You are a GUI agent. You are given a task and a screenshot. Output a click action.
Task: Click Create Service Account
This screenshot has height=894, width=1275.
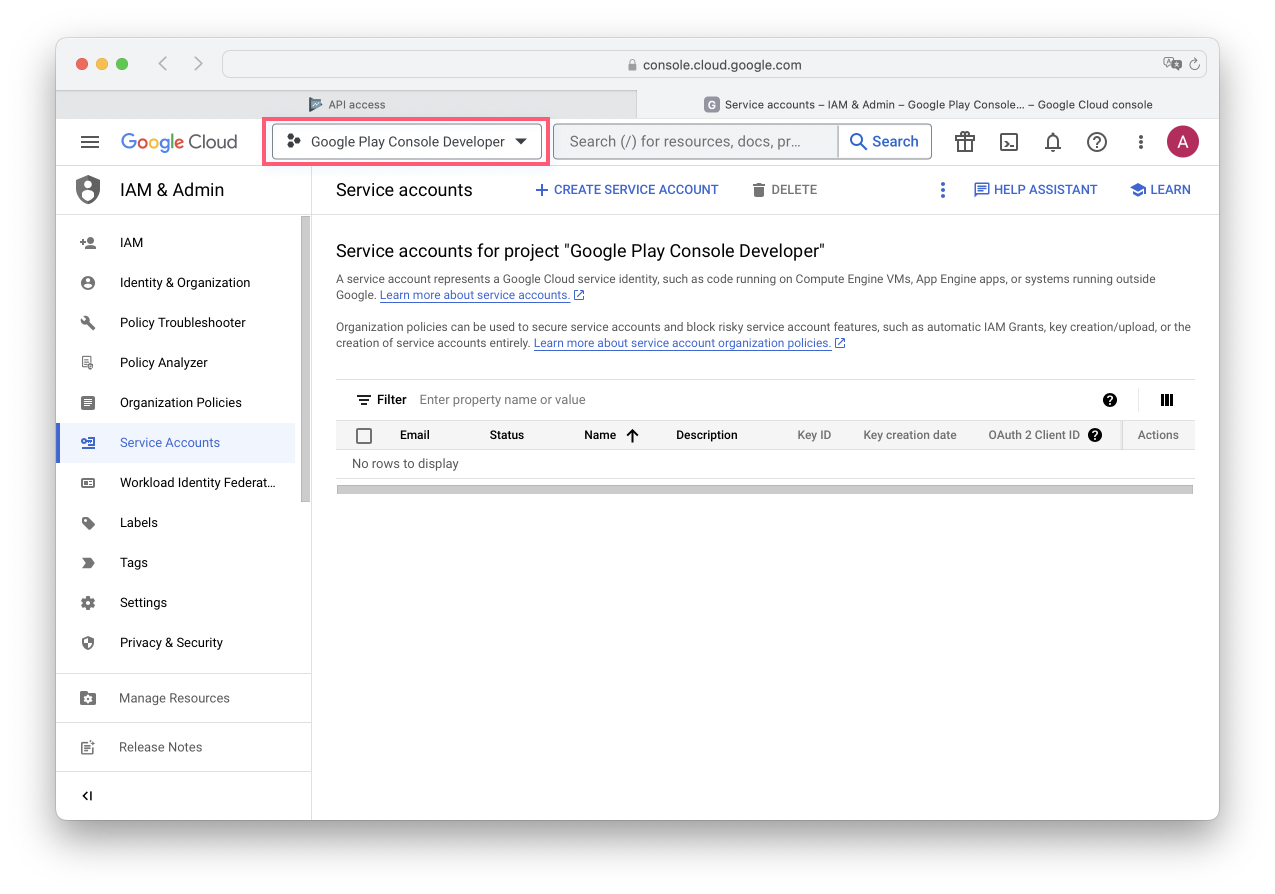627,190
